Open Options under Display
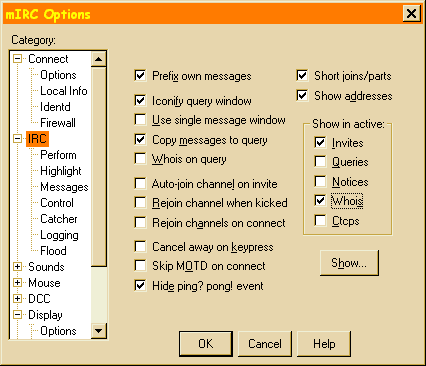 tap(58, 331)
